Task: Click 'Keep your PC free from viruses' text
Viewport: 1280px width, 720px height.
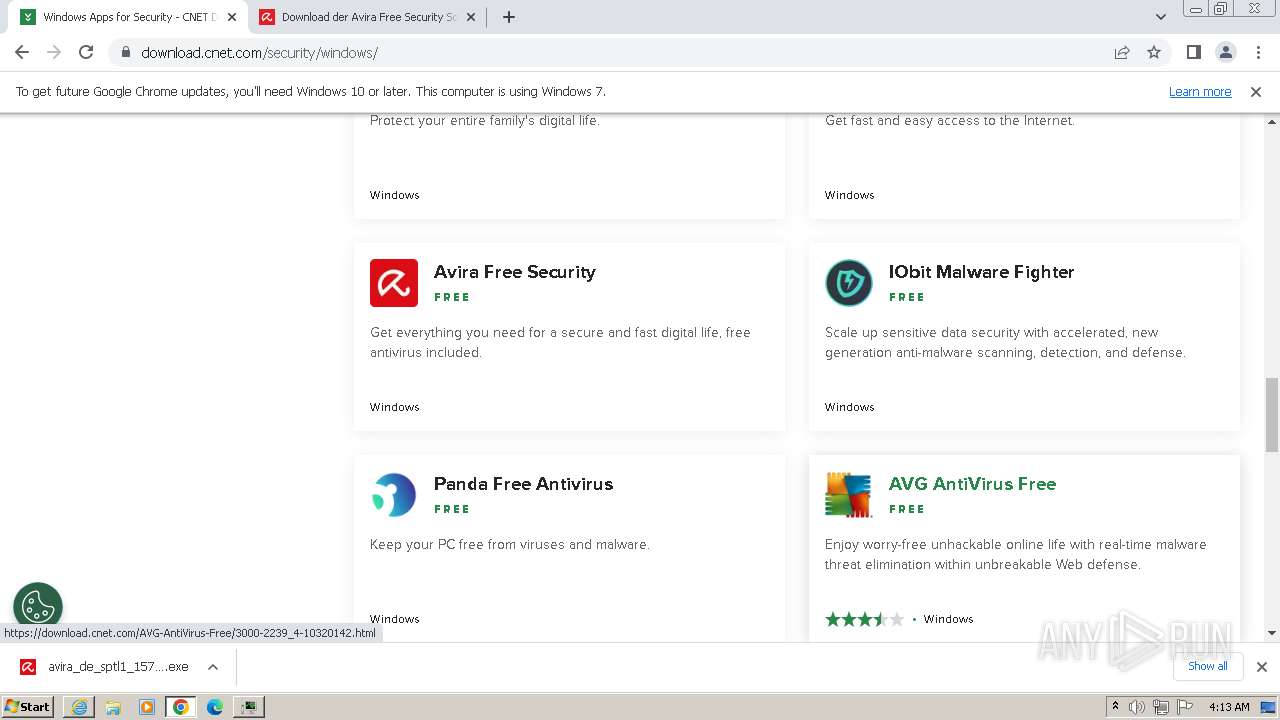Action: (510, 544)
